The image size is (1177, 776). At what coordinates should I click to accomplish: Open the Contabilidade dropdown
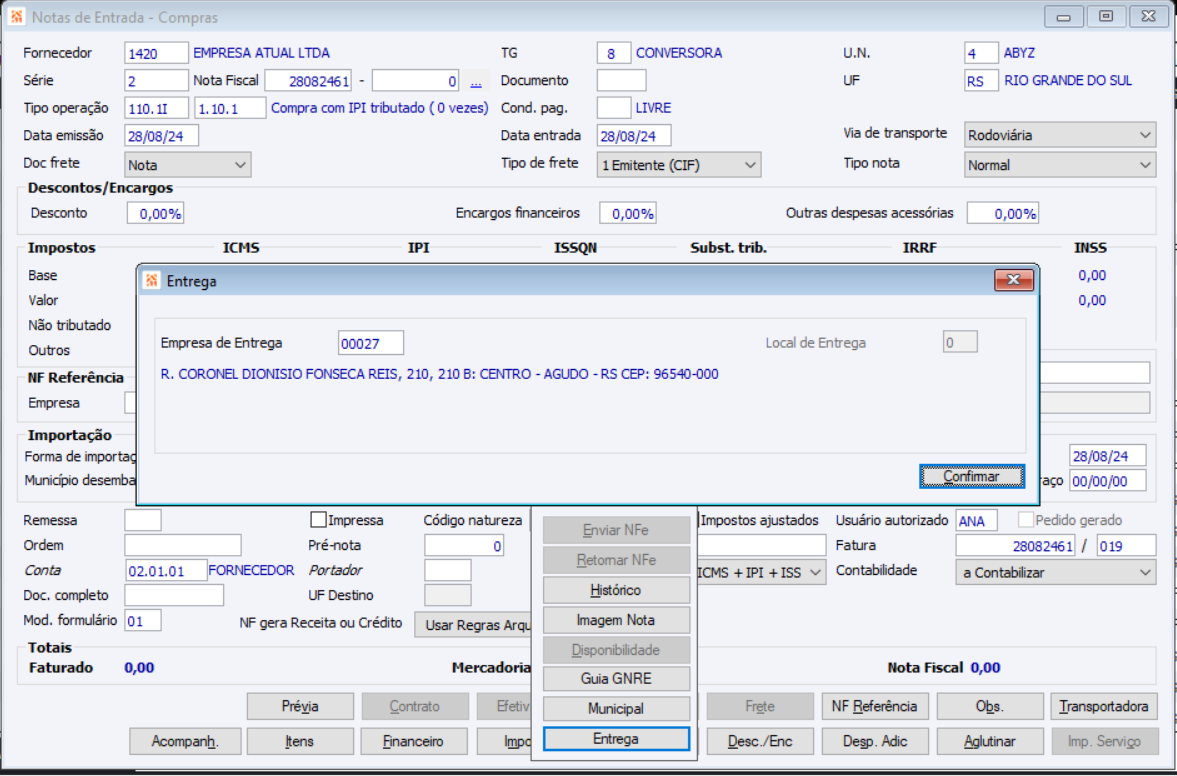1055,573
